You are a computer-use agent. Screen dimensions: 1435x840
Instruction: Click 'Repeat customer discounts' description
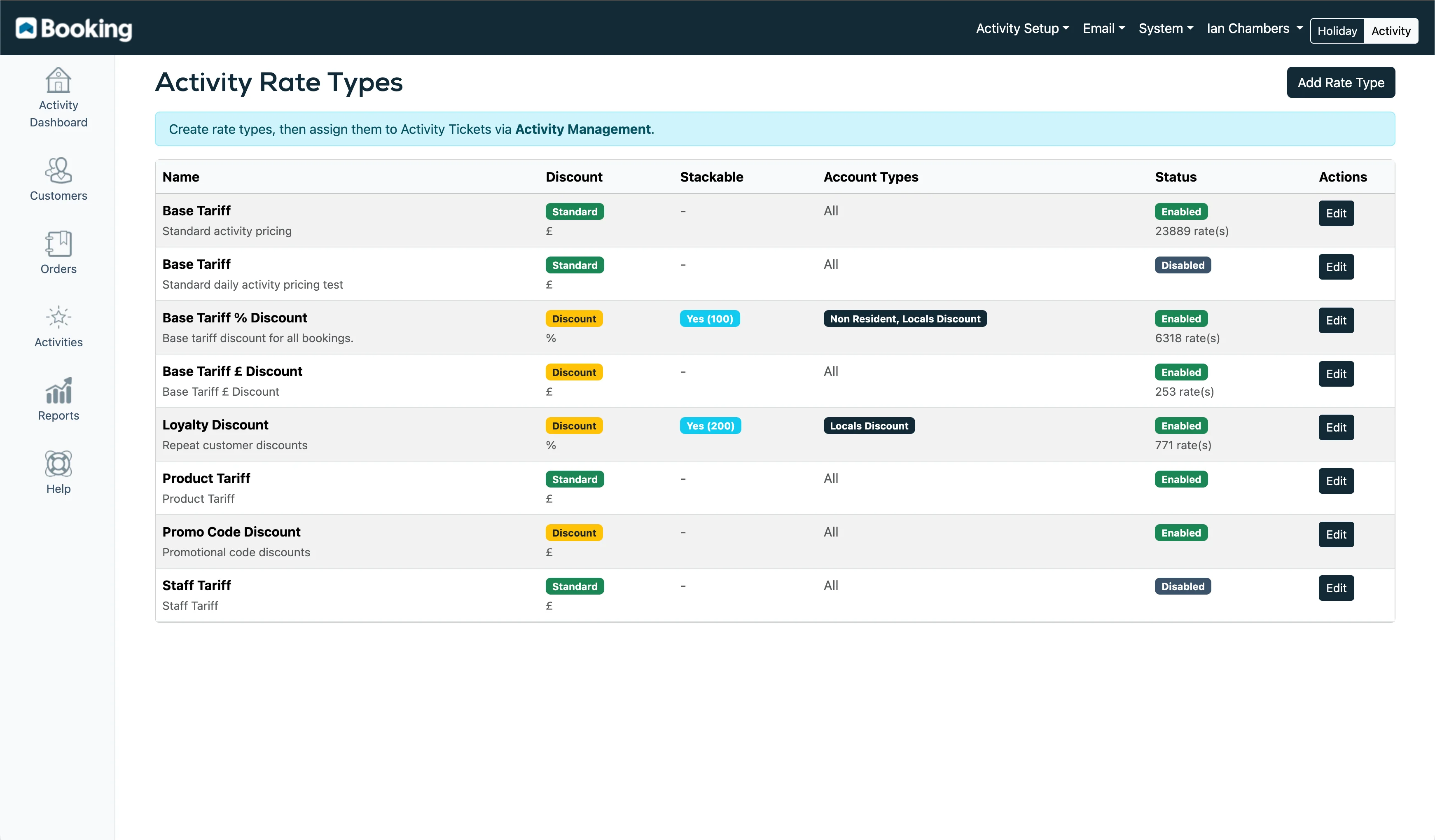coord(235,445)
